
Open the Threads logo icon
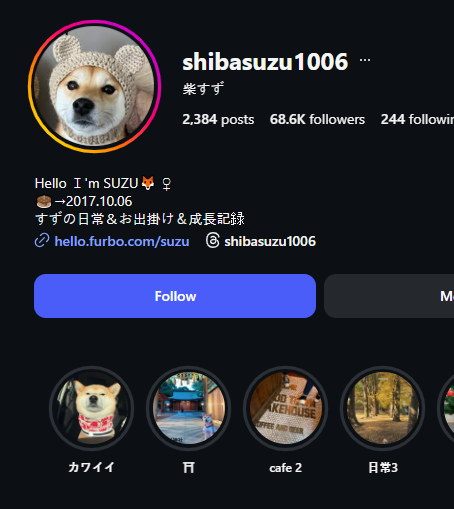(213, 240)
